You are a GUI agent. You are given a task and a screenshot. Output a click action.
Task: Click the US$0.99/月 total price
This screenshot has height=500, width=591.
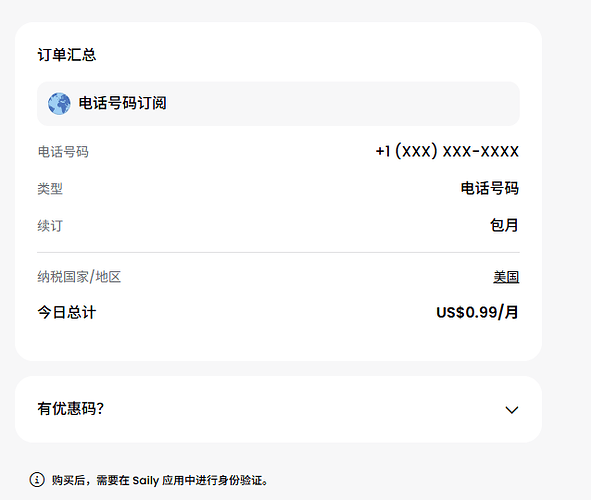[478, 312]
